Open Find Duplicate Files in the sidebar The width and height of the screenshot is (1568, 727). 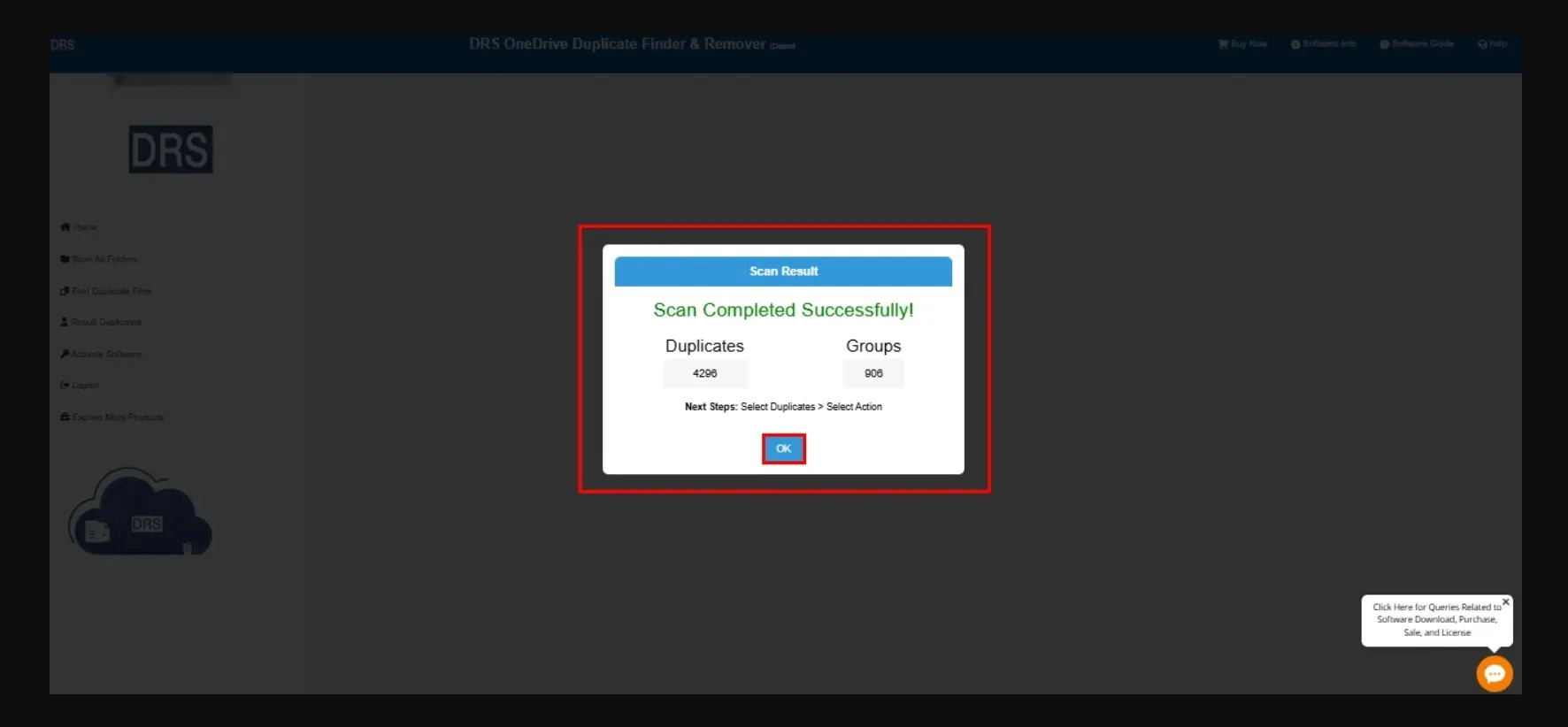(106, 291)
